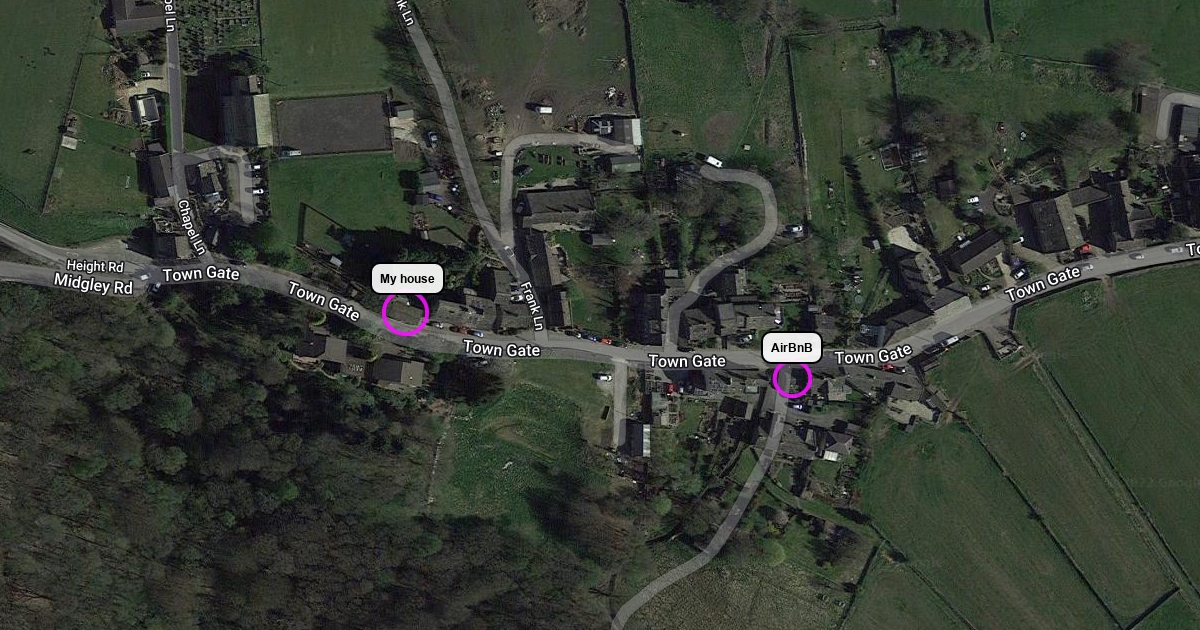This screenshot has height=630, width=1200.
Task: Click the Town Gate label immediately left of AirBnB
Action: tap(687, 360)
